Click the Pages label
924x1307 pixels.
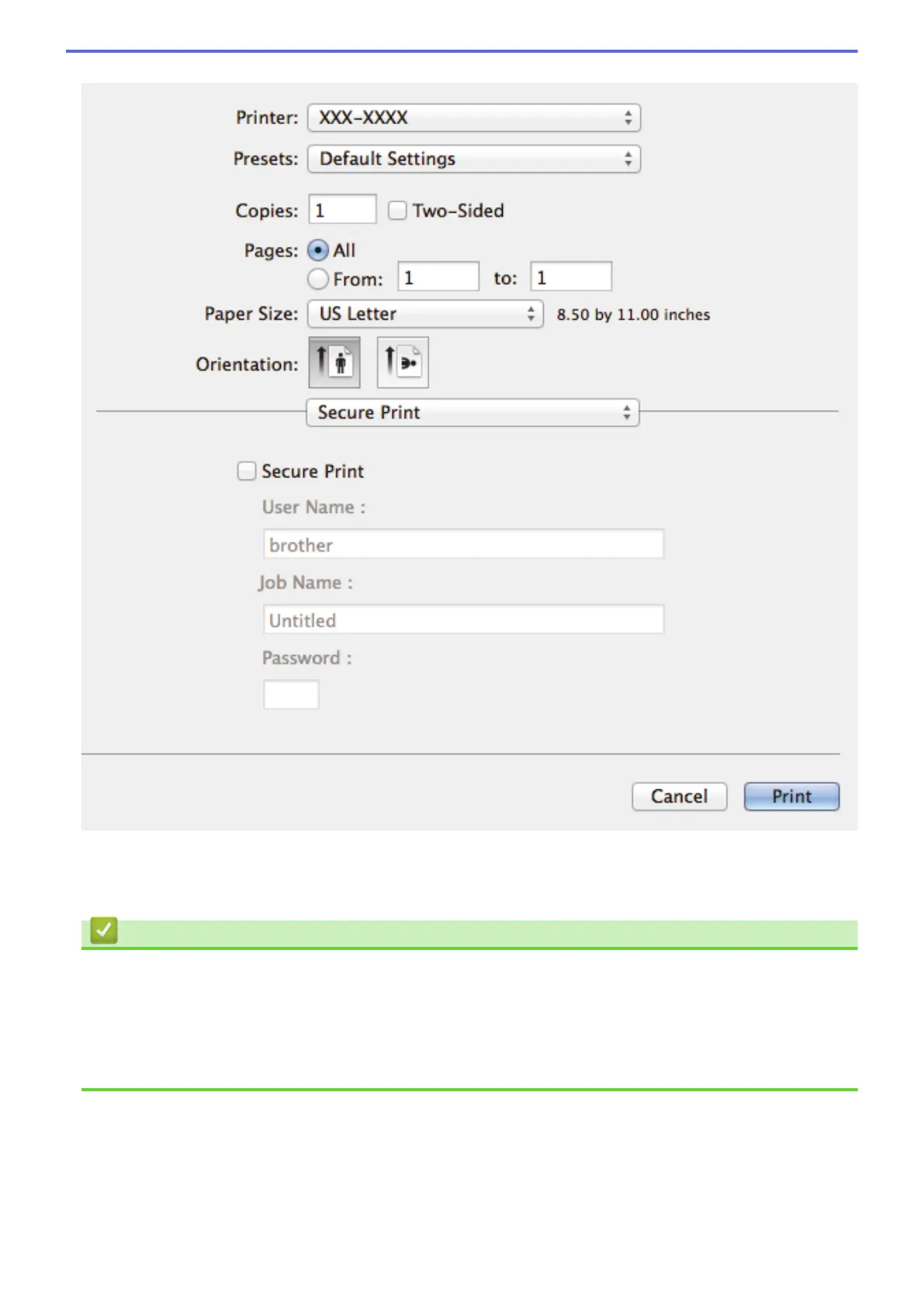coord(271,251)
